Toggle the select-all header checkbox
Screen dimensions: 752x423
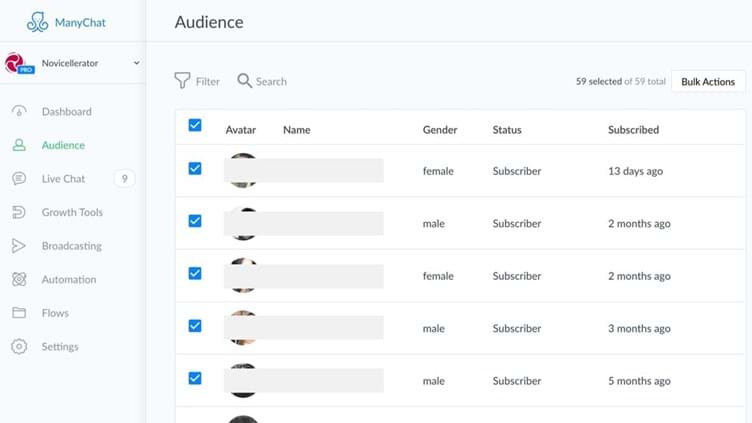pos(195,125)
